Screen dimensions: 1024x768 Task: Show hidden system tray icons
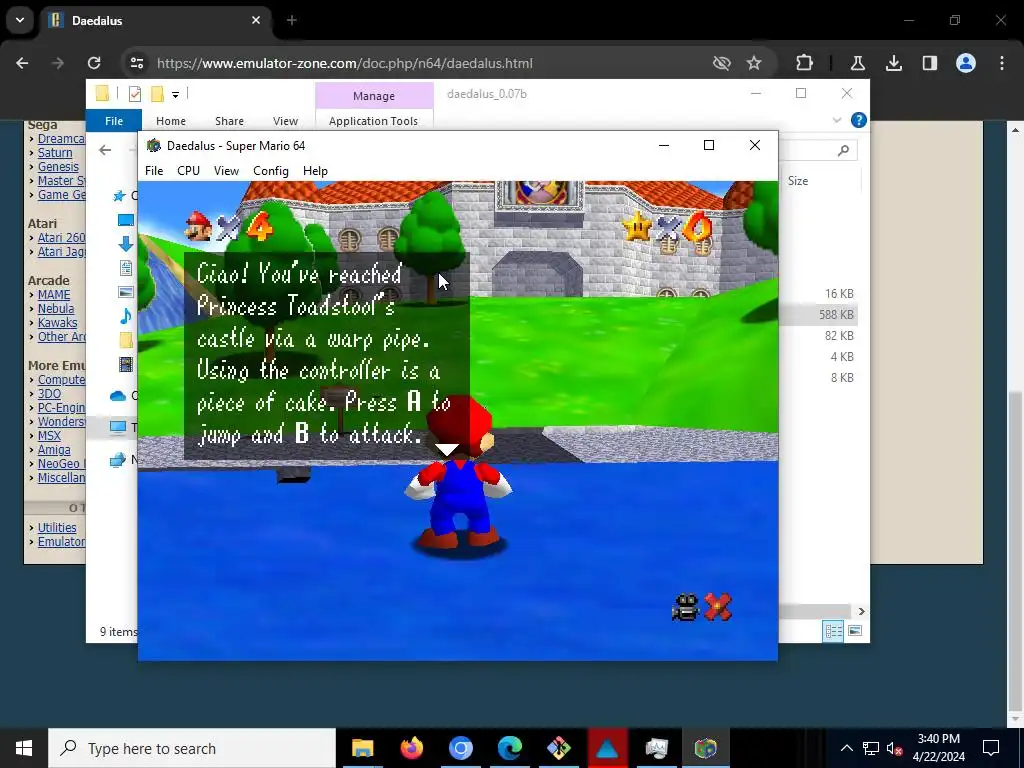pos(846,748)
